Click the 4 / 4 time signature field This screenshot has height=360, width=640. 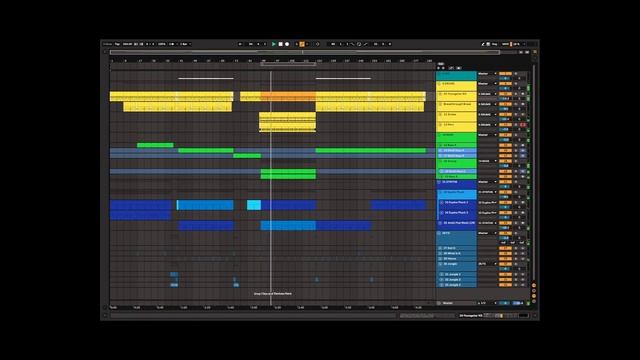point(150,44)
